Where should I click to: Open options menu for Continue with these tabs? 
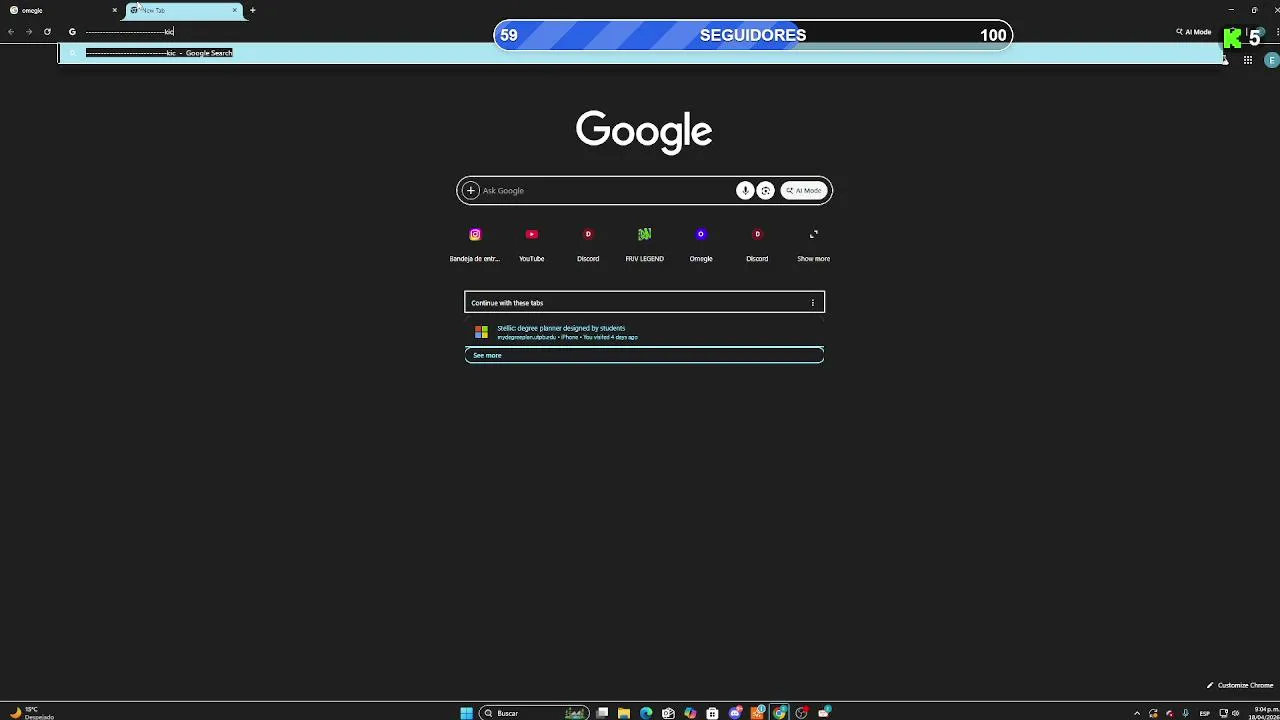point(812,303)
